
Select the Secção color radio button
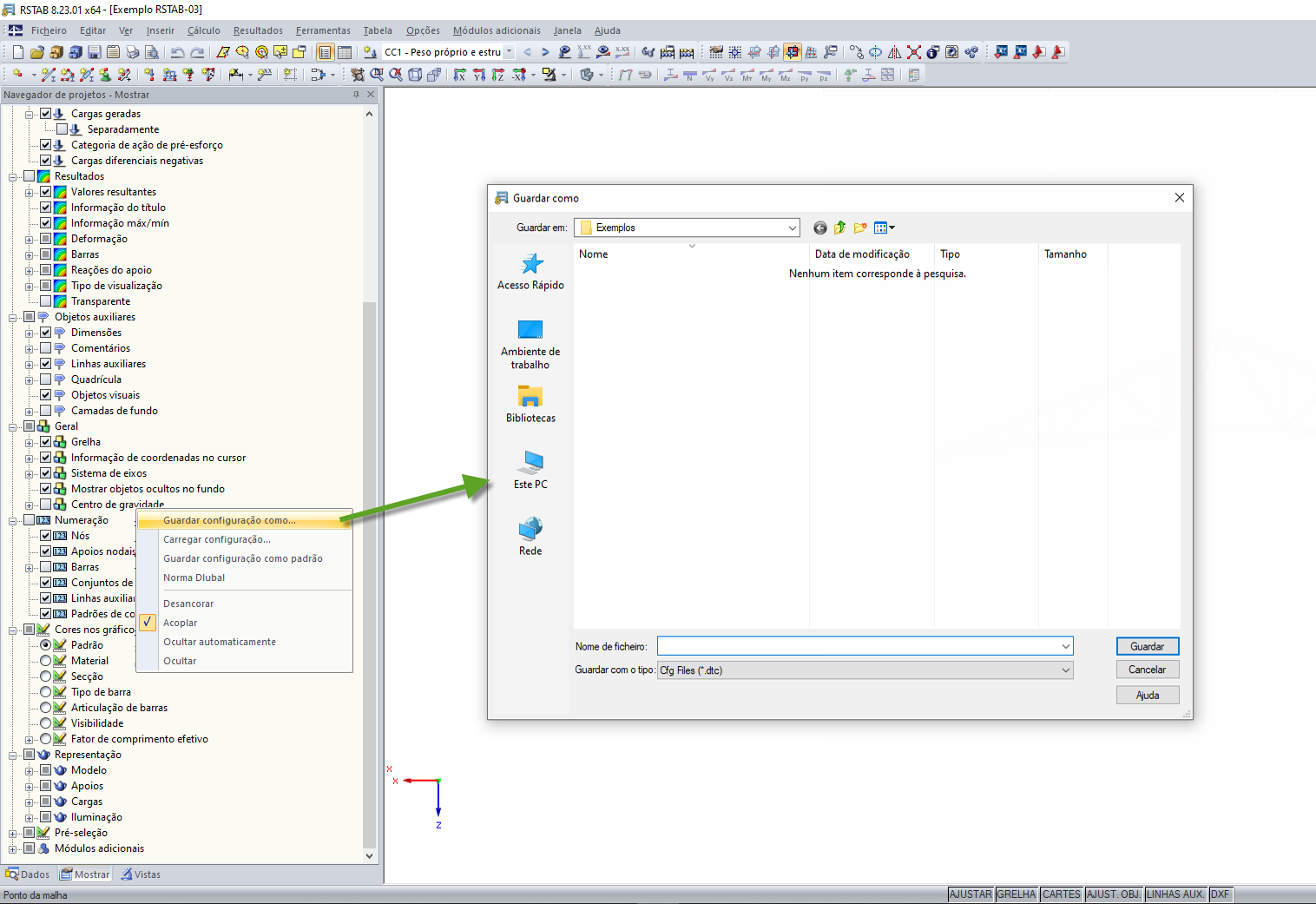[x=46, y=676]
